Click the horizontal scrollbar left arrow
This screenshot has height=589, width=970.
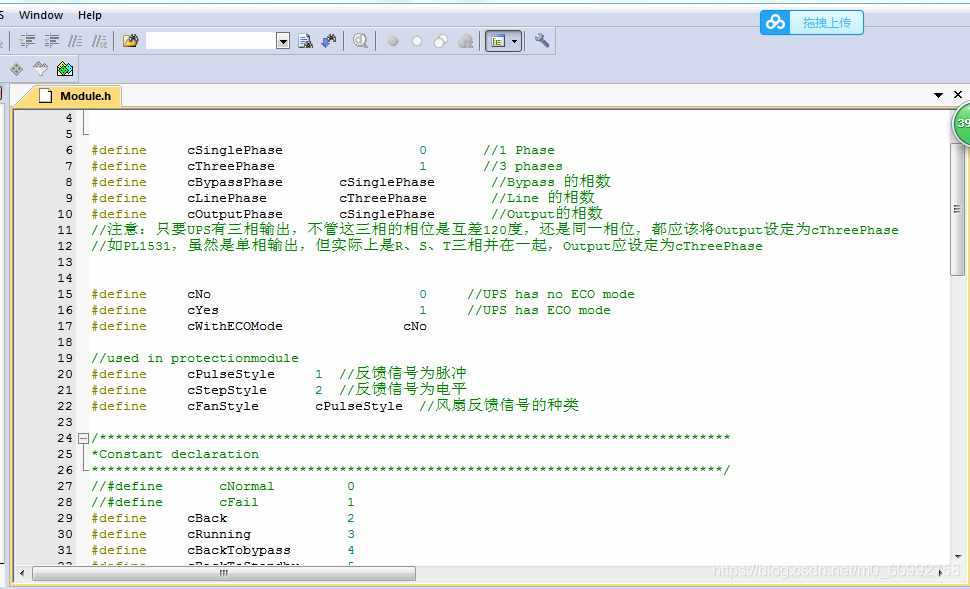pos(22,574)
